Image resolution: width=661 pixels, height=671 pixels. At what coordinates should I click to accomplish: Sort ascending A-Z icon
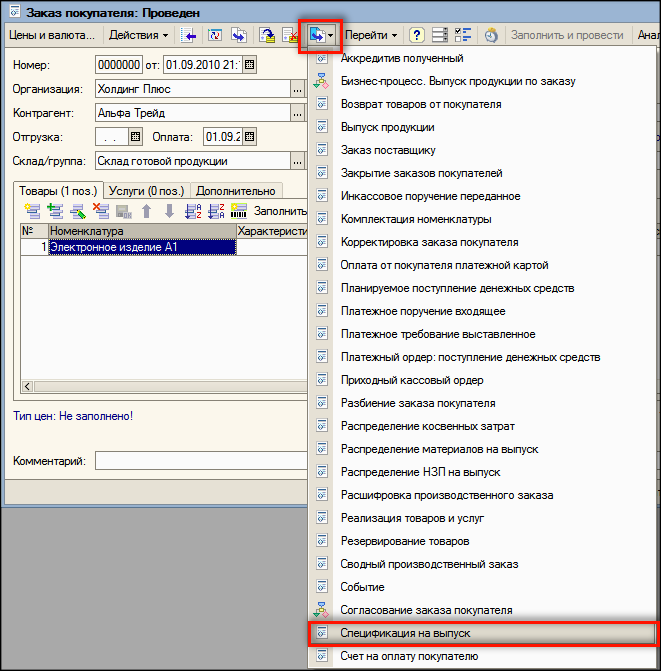click(x=193, y=211)
